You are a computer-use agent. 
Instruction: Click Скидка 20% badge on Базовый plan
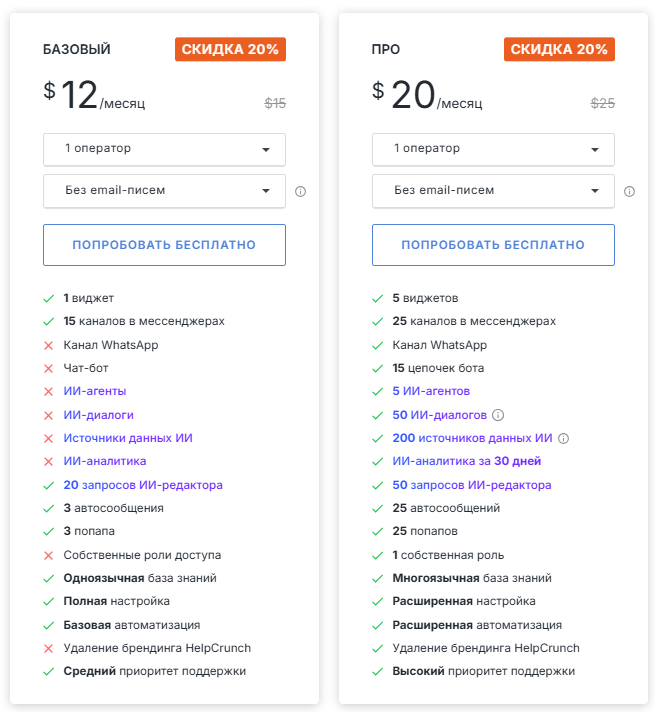pyautogui.click(x=231, y=49)
